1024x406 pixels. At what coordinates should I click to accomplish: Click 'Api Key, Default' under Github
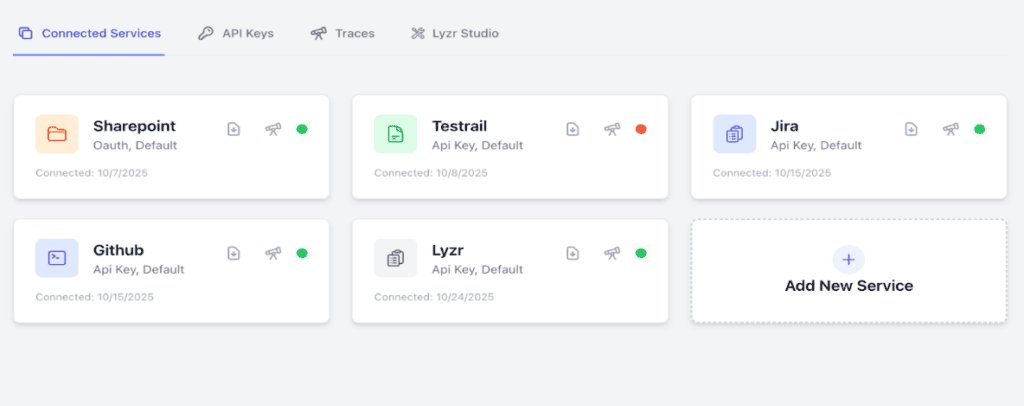(x=138, y=269)
